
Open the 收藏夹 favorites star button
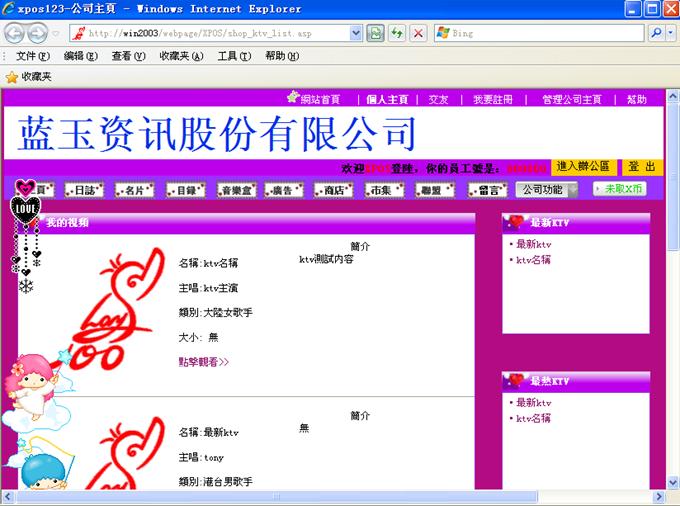(27, 76)
